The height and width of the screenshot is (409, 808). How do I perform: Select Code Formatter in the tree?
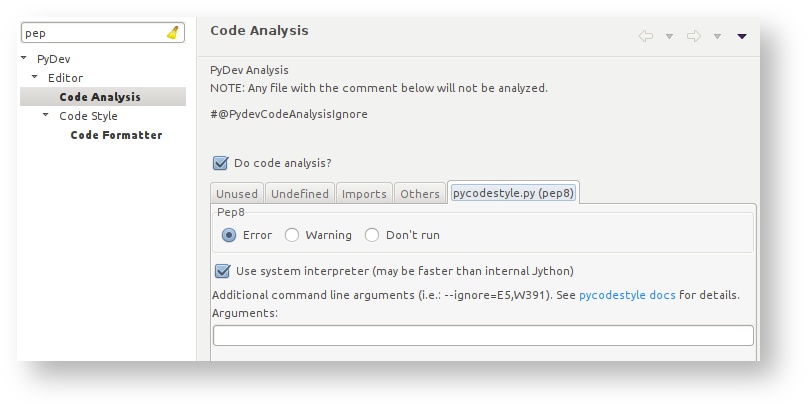point(116,135)
